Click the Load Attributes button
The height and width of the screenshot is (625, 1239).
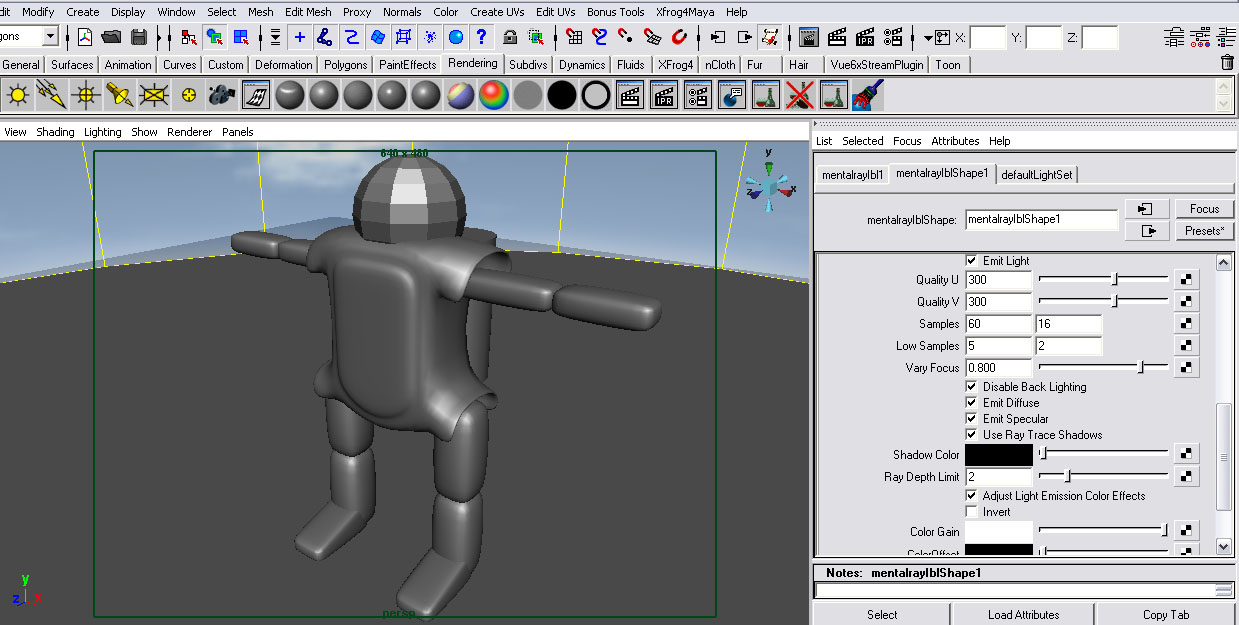point(1023,615)
